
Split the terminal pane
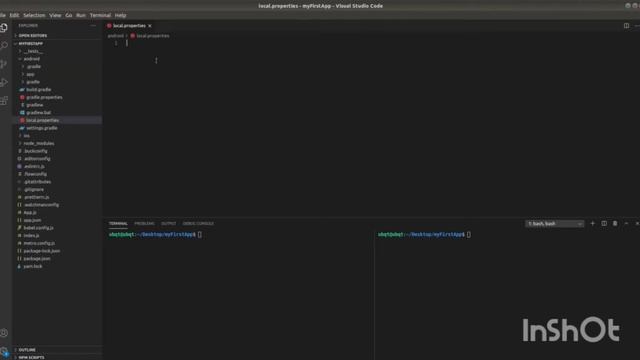point(604,224)
